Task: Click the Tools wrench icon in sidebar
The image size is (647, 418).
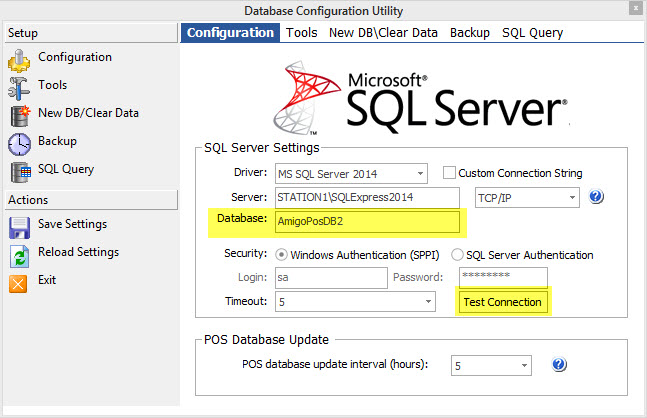Action: click(x=19, y=88)
